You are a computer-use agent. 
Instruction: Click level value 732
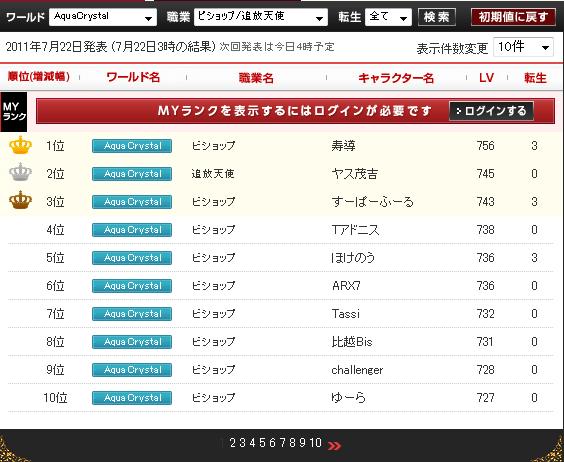click(x=486, y=314)
